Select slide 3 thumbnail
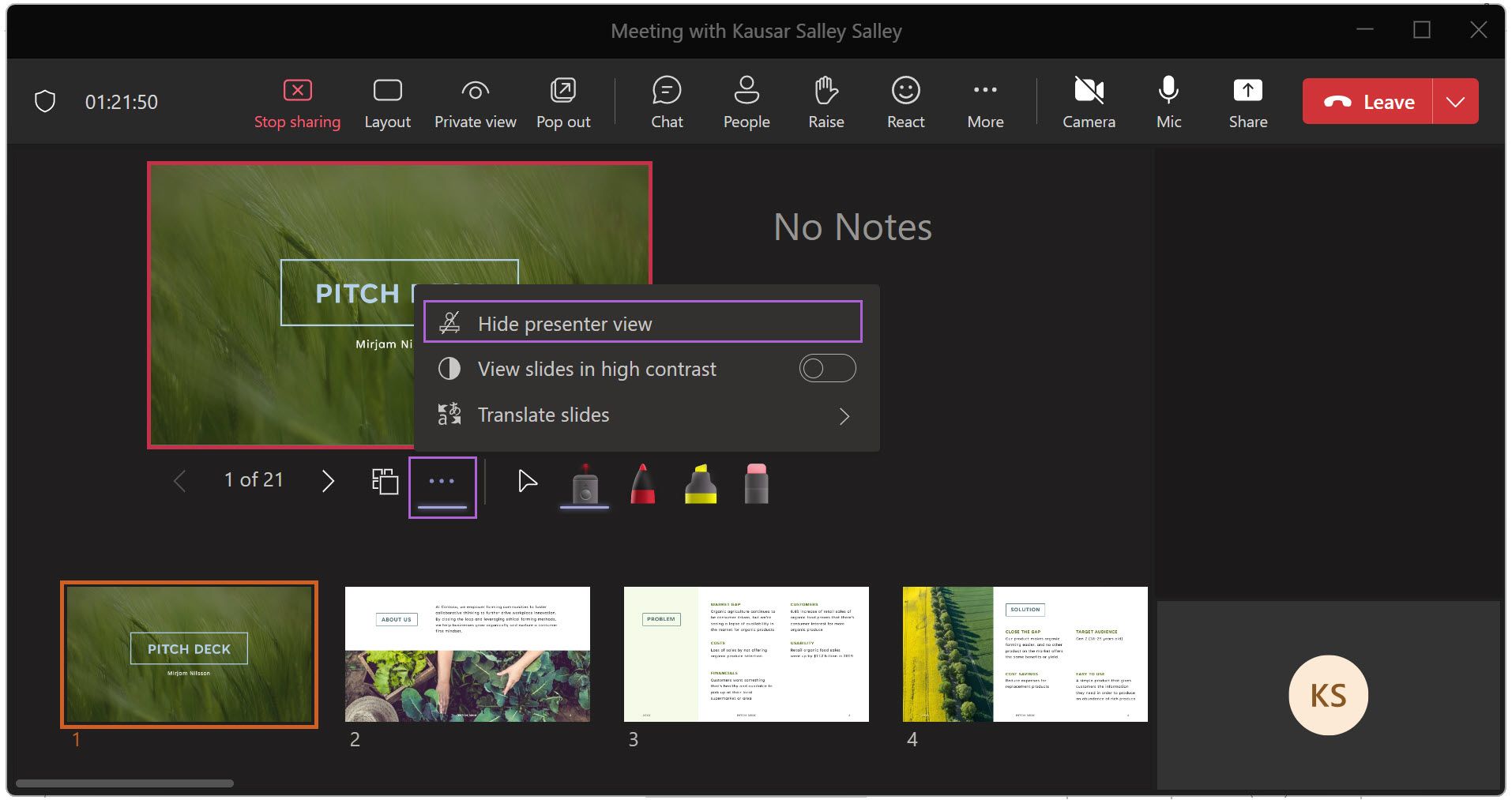The height and width of the screenshot is (800, 1512). click(746, 653)
